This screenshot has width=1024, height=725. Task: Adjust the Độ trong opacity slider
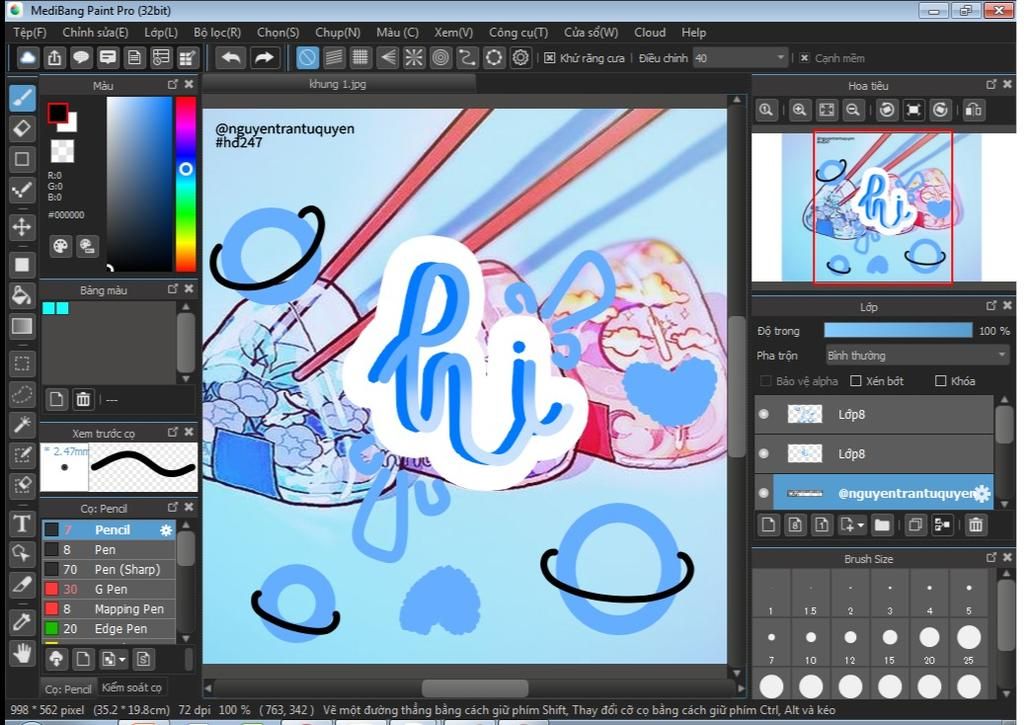coord(898,330)
